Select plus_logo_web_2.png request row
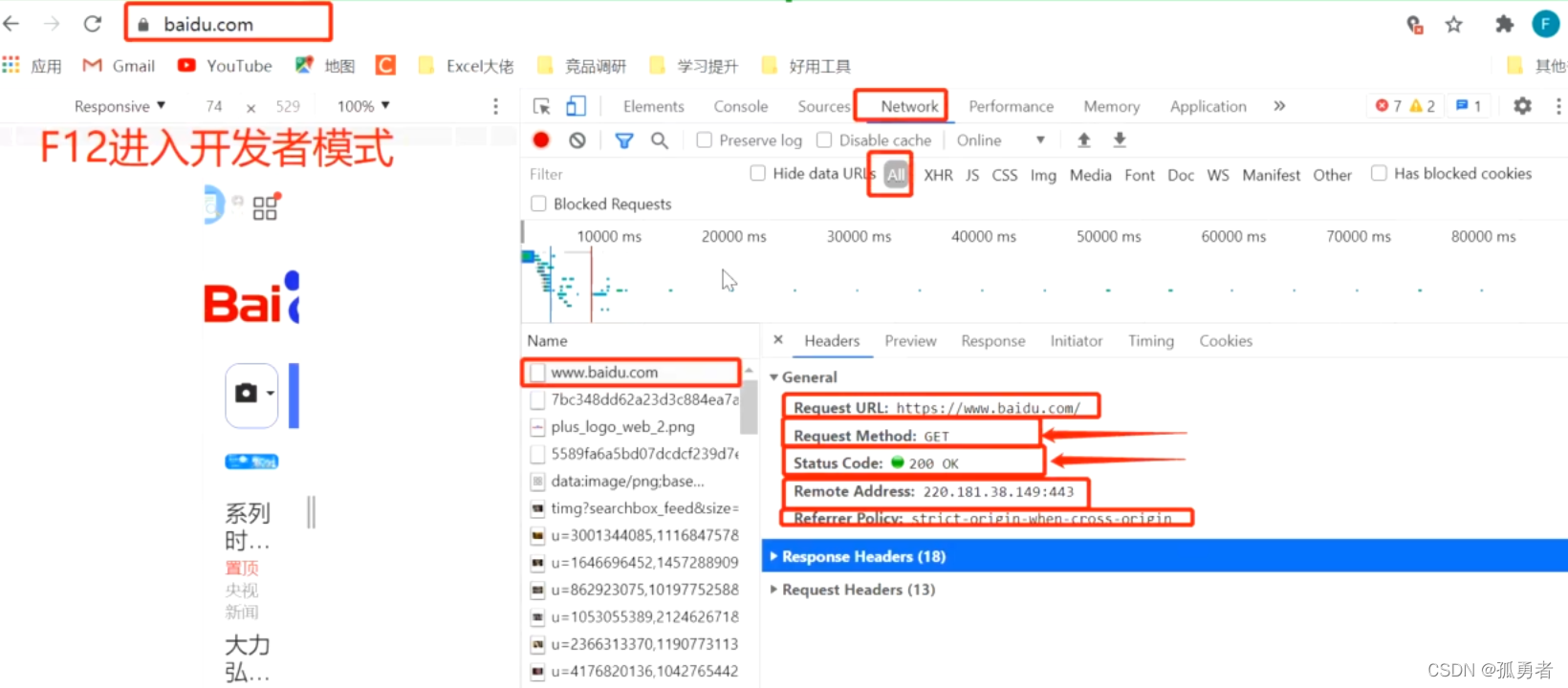The height and width of the screenshot is (688, 1568). point(631,427)
